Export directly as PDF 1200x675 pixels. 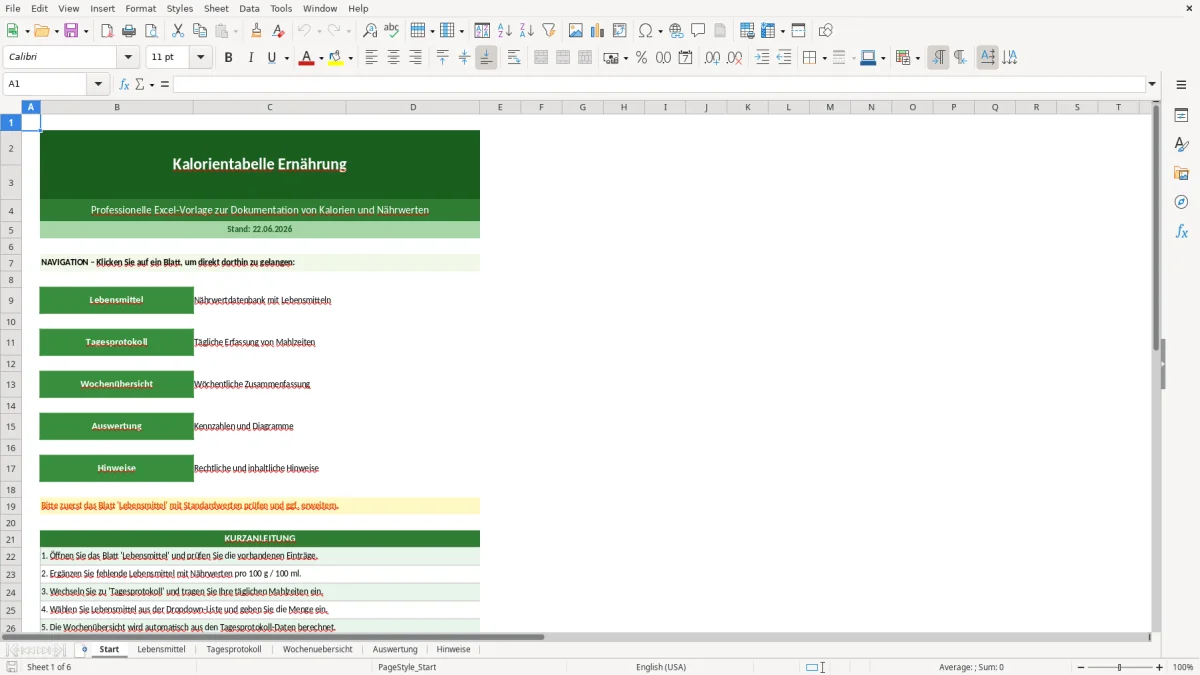(x=107, y=31)
